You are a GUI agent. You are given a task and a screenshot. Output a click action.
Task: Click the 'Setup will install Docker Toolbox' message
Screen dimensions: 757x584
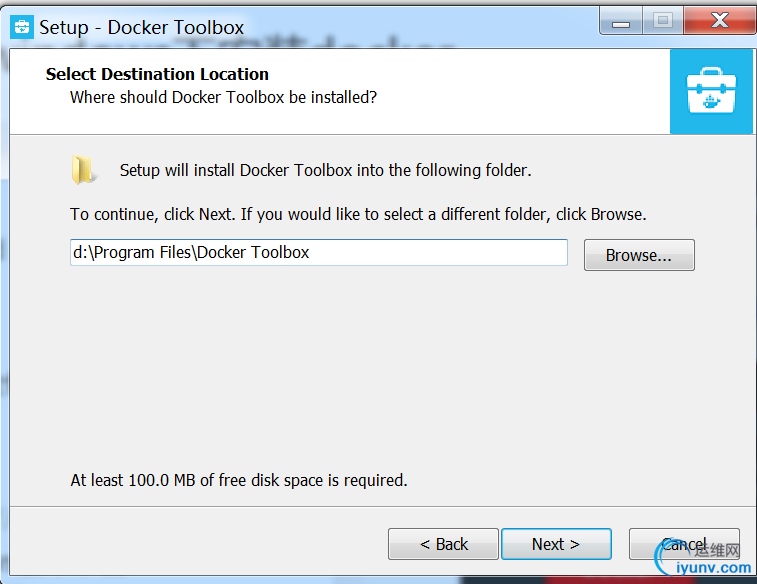pos(325,170)
